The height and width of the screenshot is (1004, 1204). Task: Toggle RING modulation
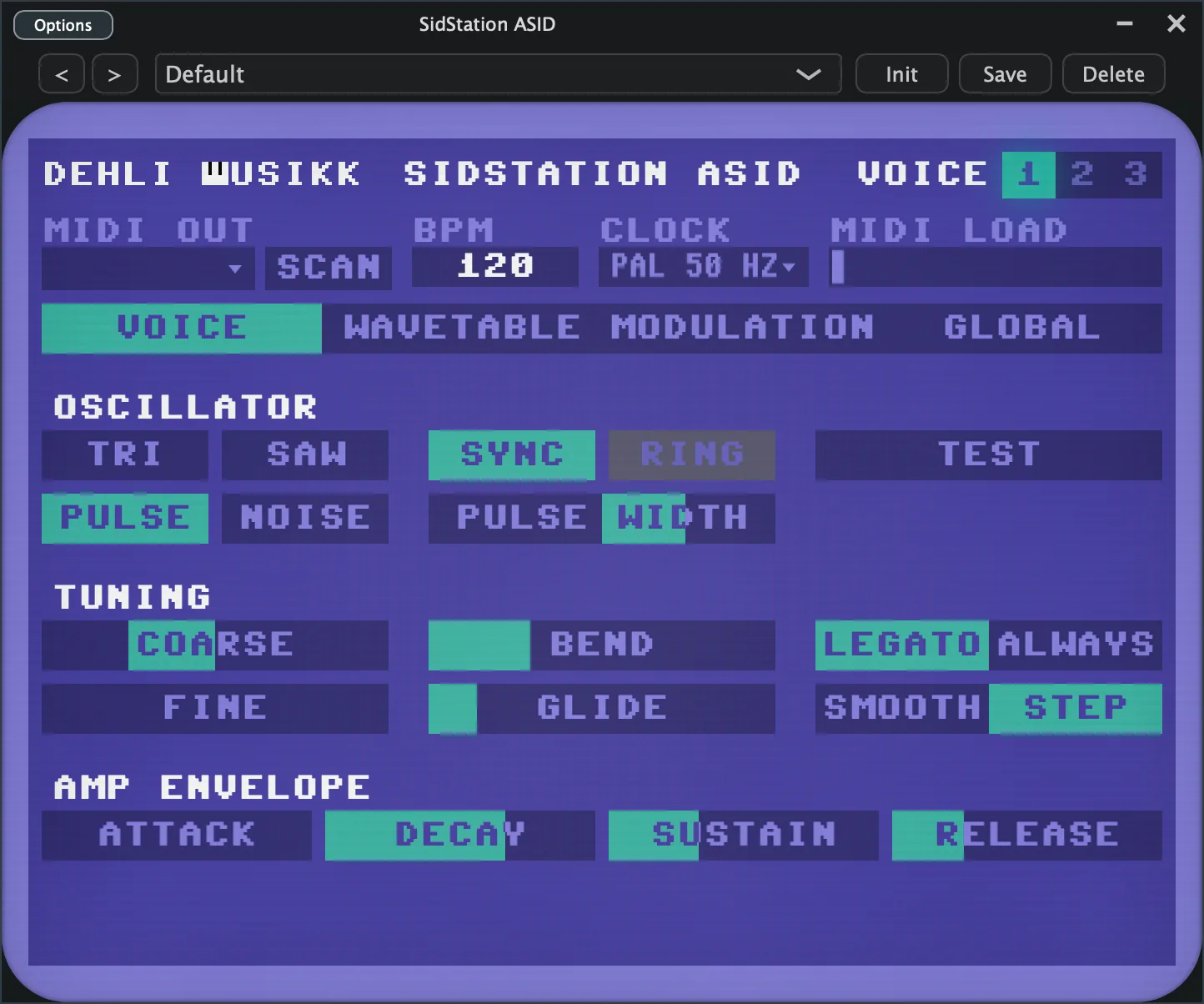tap(692, 454)
